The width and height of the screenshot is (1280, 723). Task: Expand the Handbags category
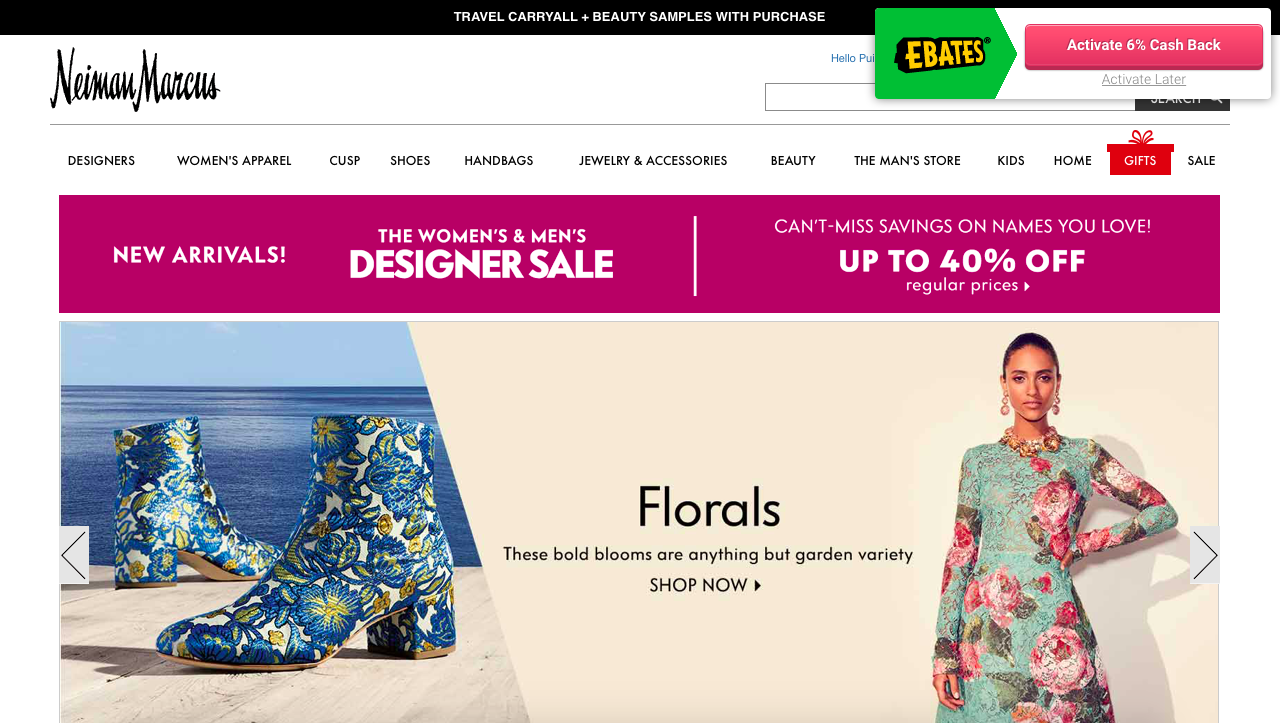[x=499, y=161]
